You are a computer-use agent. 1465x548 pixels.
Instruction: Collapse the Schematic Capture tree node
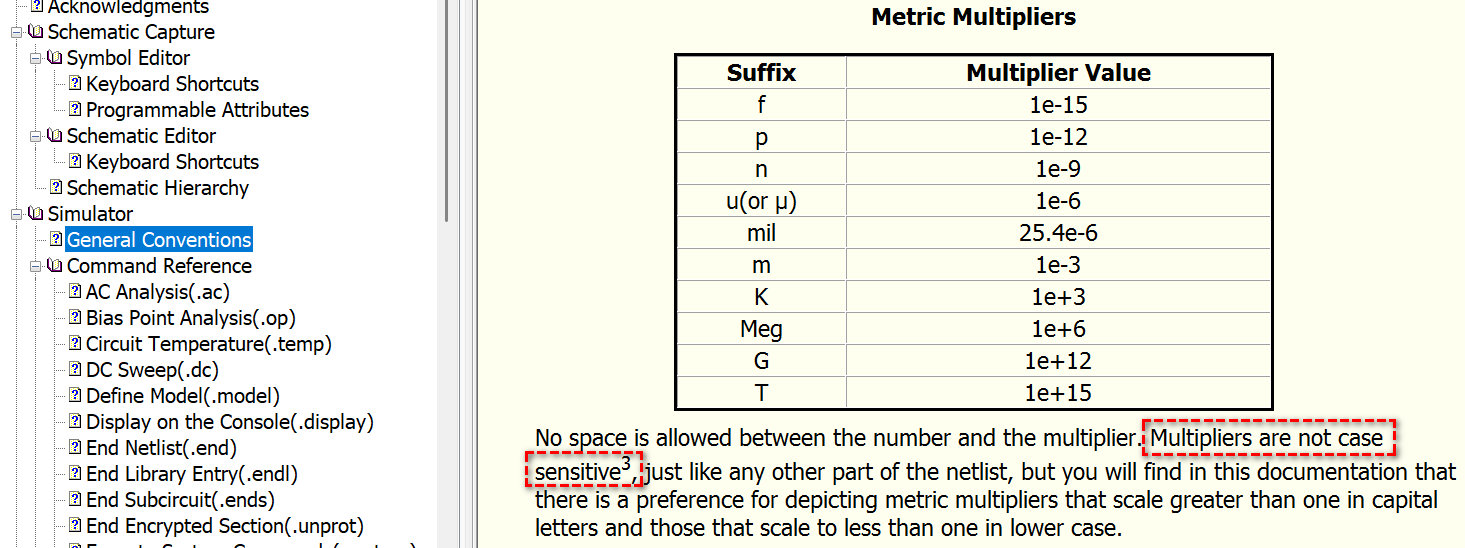pyautogui.click(x=17, y=32)
